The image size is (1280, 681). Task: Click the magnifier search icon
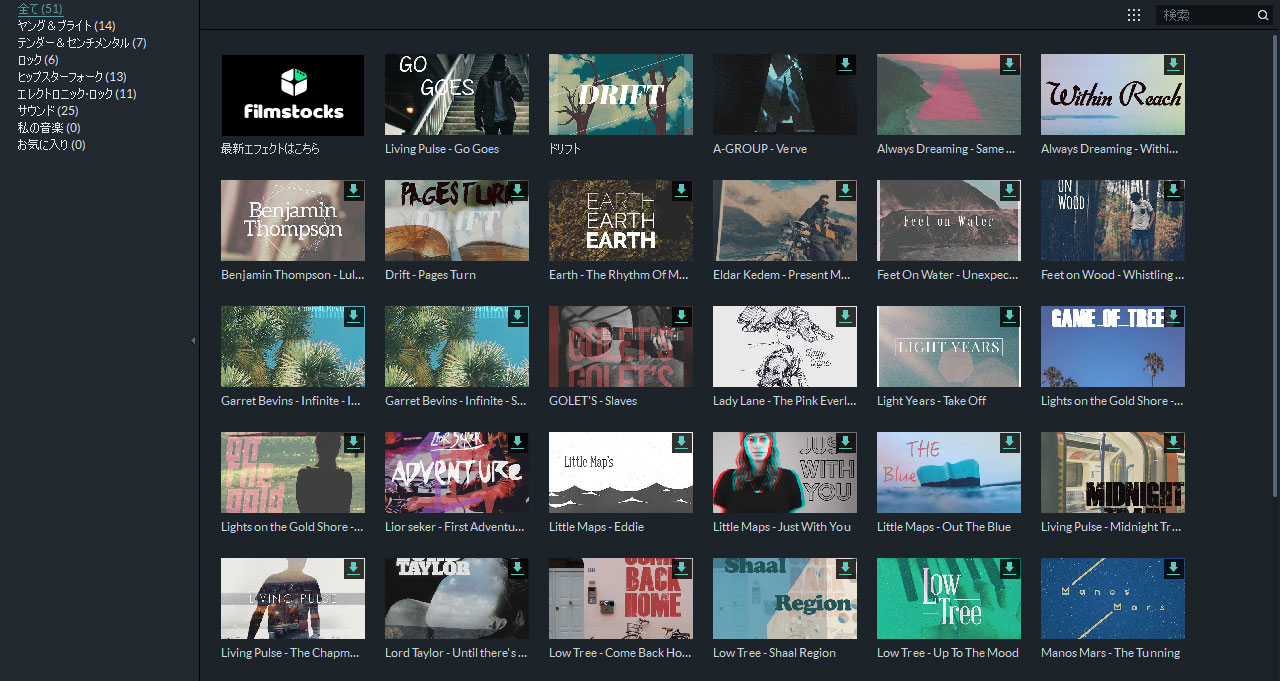tap(1263, 15)
